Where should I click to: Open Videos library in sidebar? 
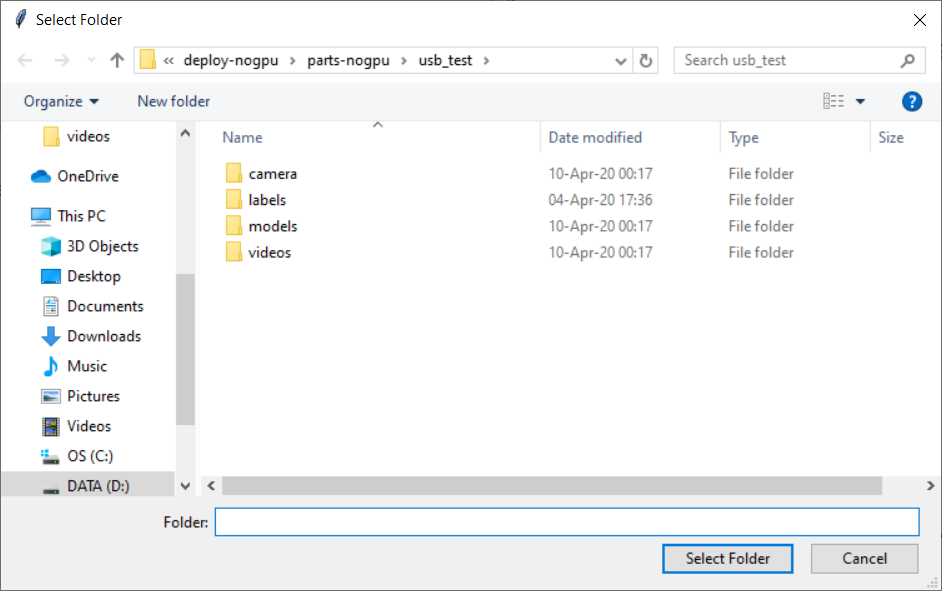point(89,426)
